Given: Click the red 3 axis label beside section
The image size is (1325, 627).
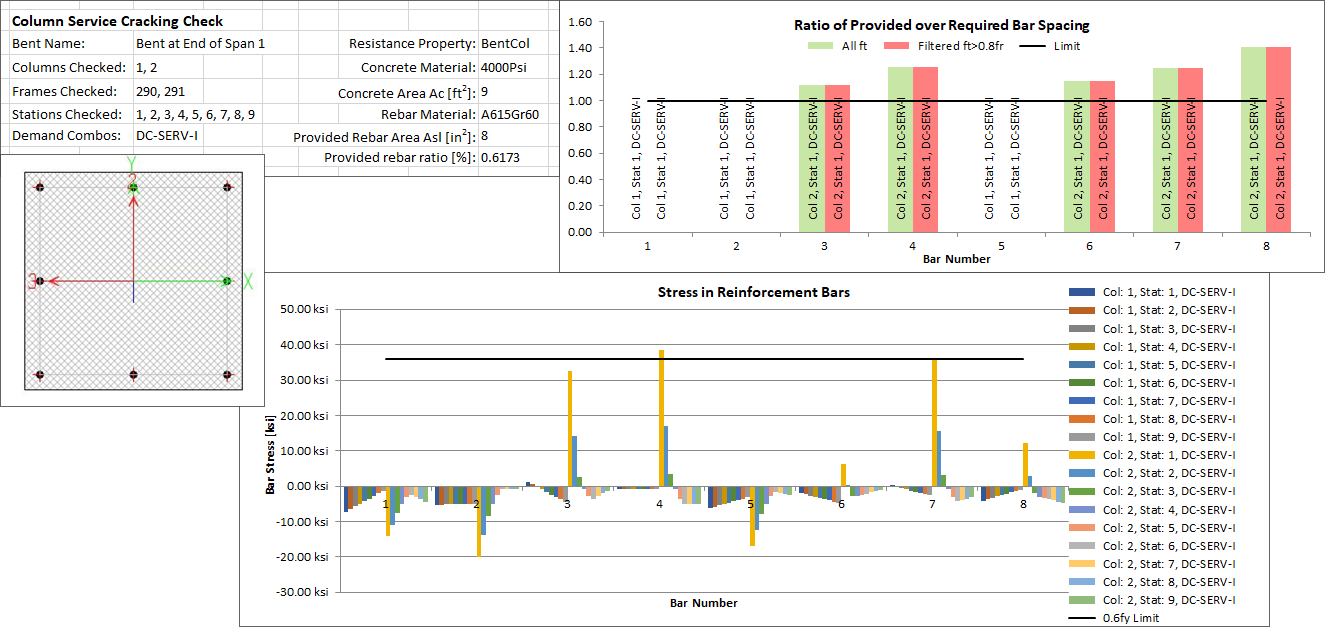Looking at the screenshot, I should point(32,281).
